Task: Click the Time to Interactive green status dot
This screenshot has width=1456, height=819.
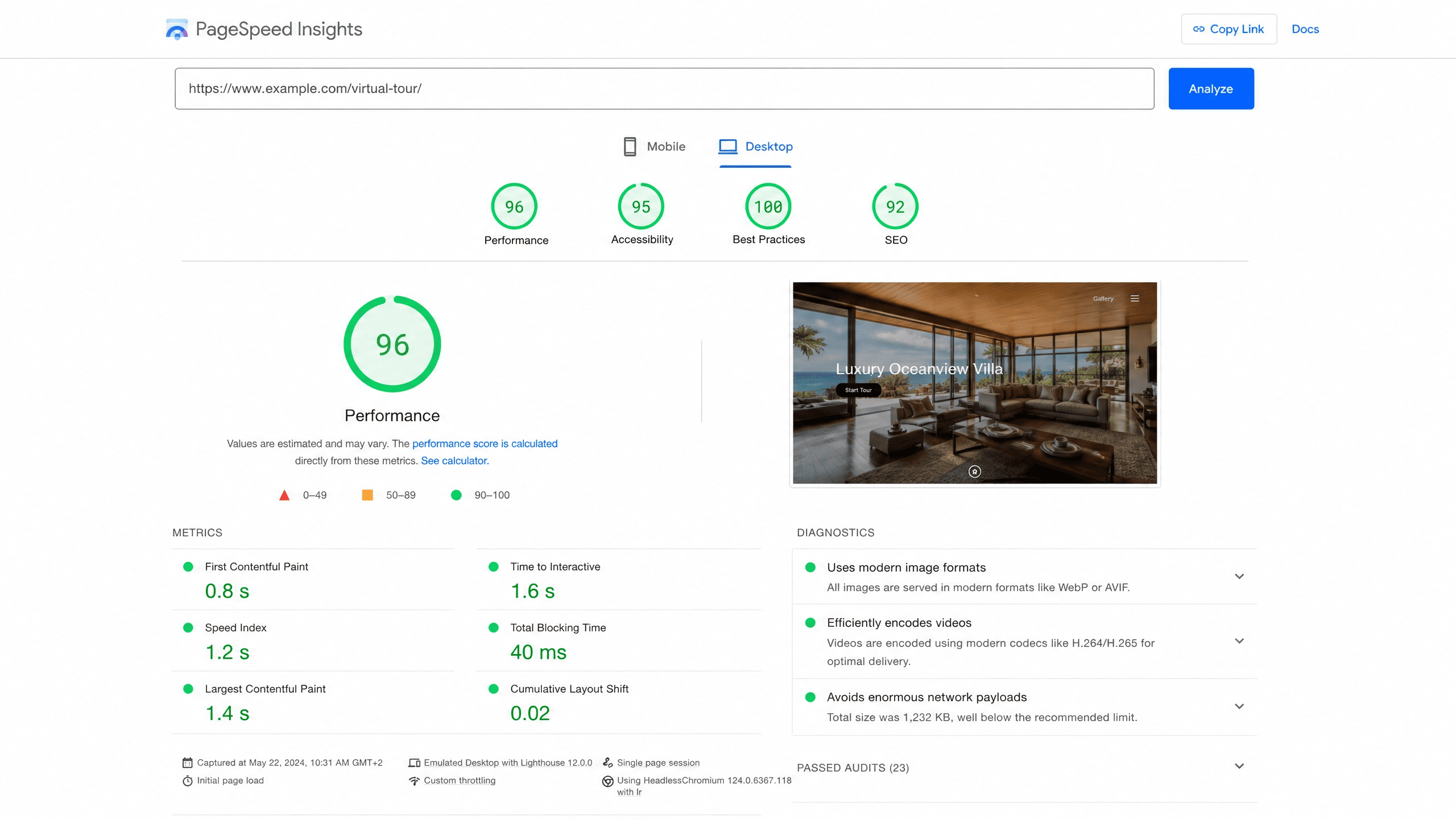Action: coord(494,566)
